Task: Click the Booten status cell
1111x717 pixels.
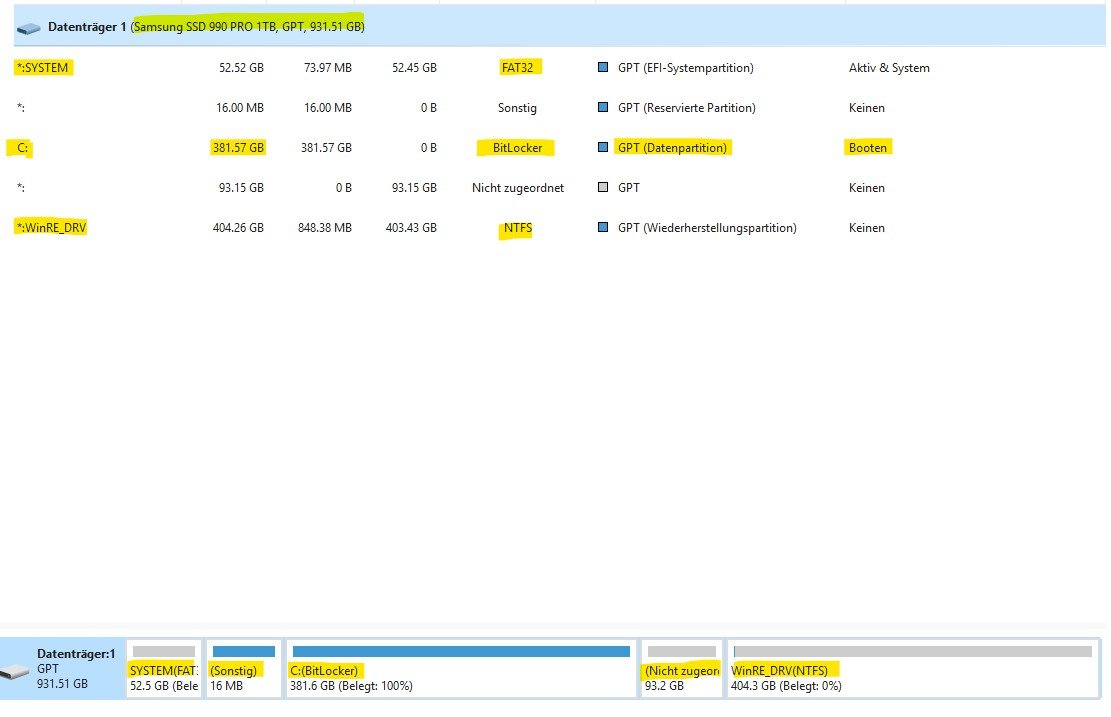Action: pyautogui.click(x=868, y=147)
